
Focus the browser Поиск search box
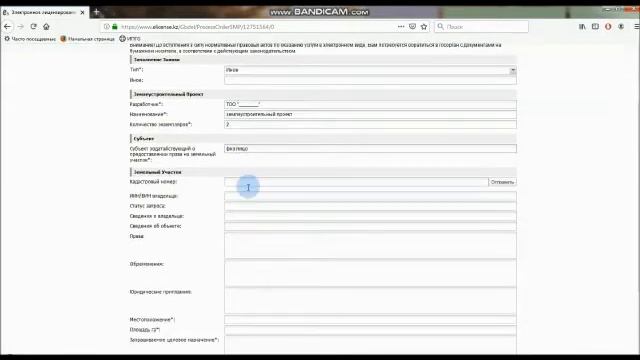click(482, 27)
